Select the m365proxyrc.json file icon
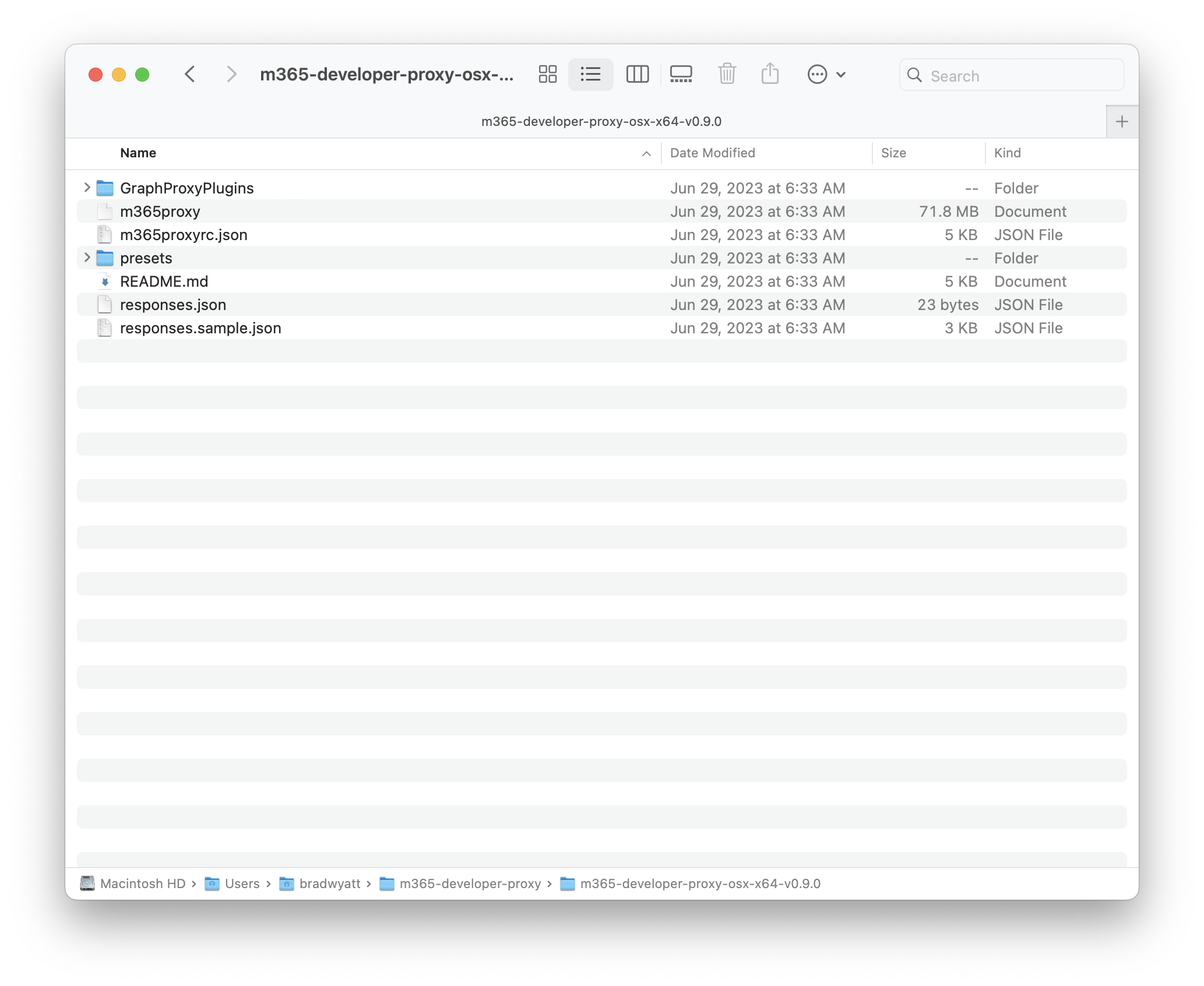Viewport: 1204px width, 986px height. click(105, 234)
